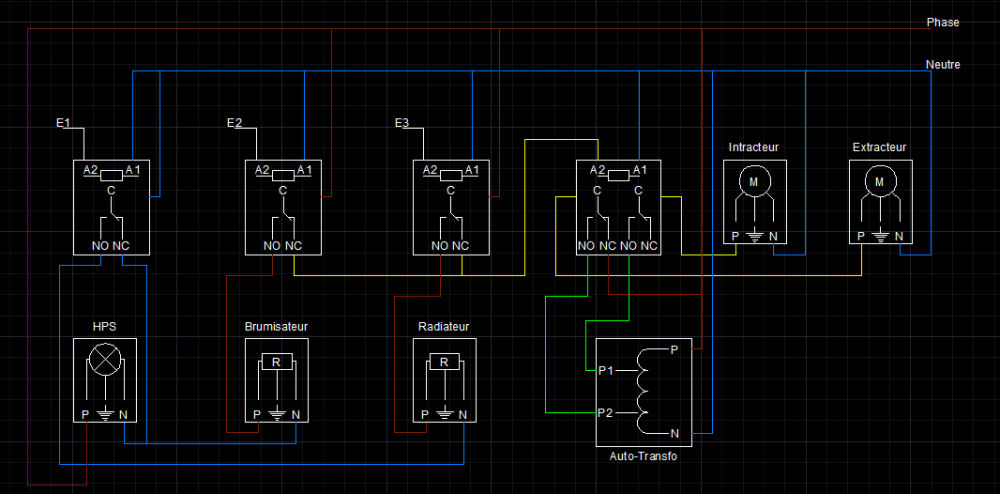Select the E1 input label
Screen dimensions: 1000x494
(62, 123)
